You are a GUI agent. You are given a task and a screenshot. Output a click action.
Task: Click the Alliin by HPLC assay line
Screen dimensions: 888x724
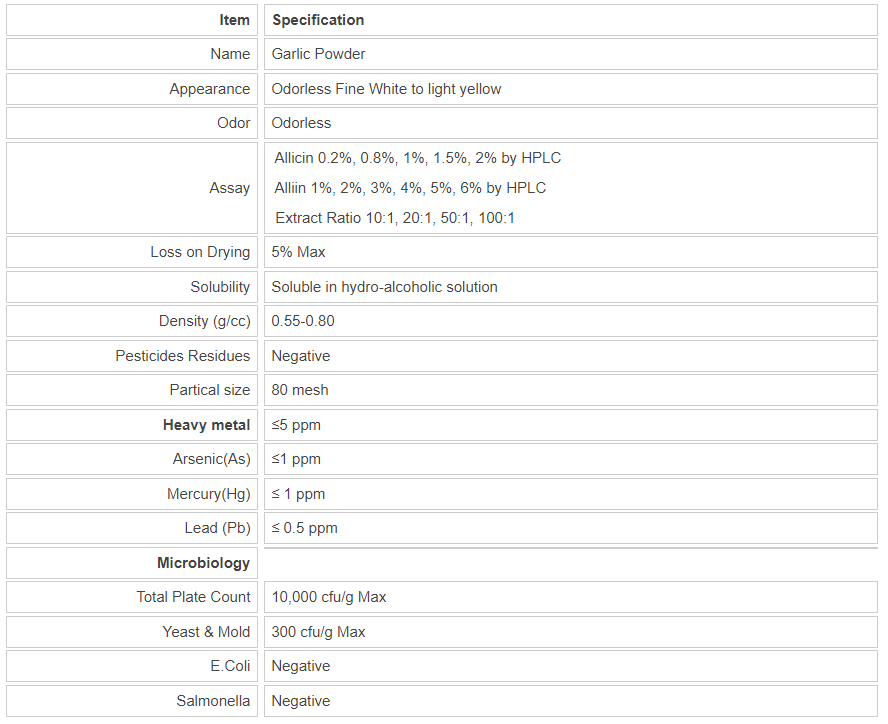point(410,188)
